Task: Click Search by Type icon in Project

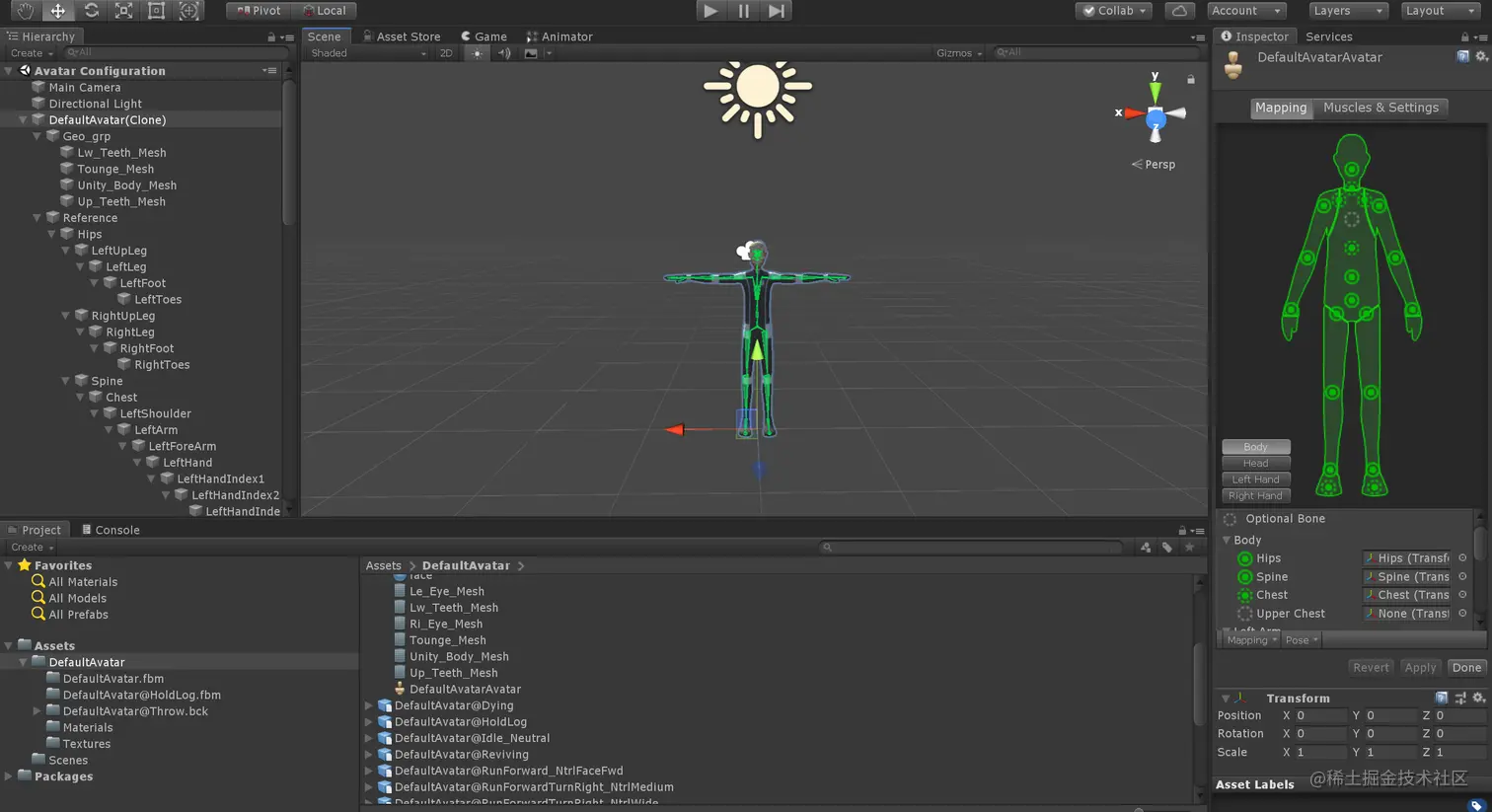Action: (x=1146, y=547)
